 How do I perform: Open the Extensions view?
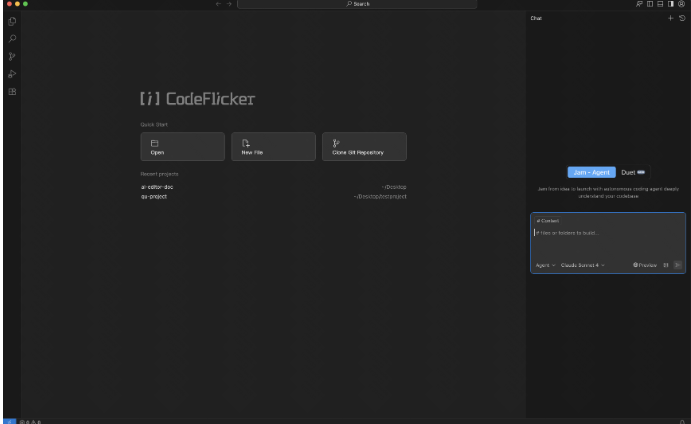(x=12, y=92)
